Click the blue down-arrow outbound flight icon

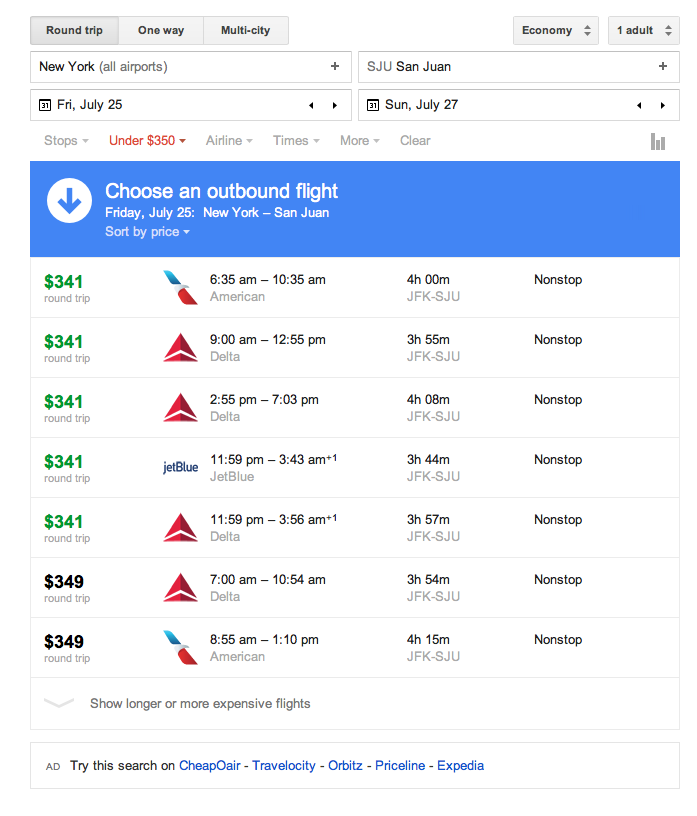pyautogui.click(x=69, y=202)
